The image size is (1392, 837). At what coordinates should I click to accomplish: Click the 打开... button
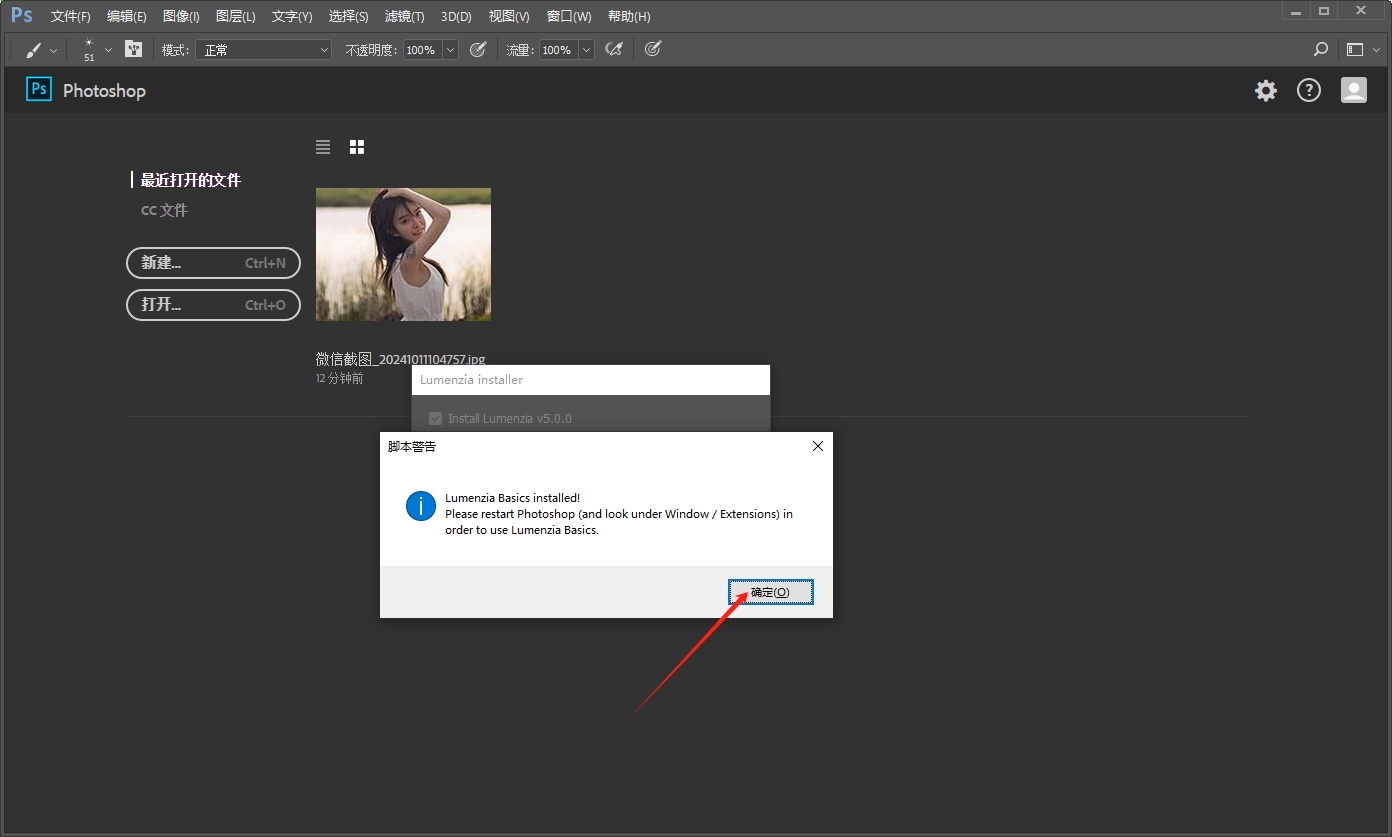click(213, 304)
